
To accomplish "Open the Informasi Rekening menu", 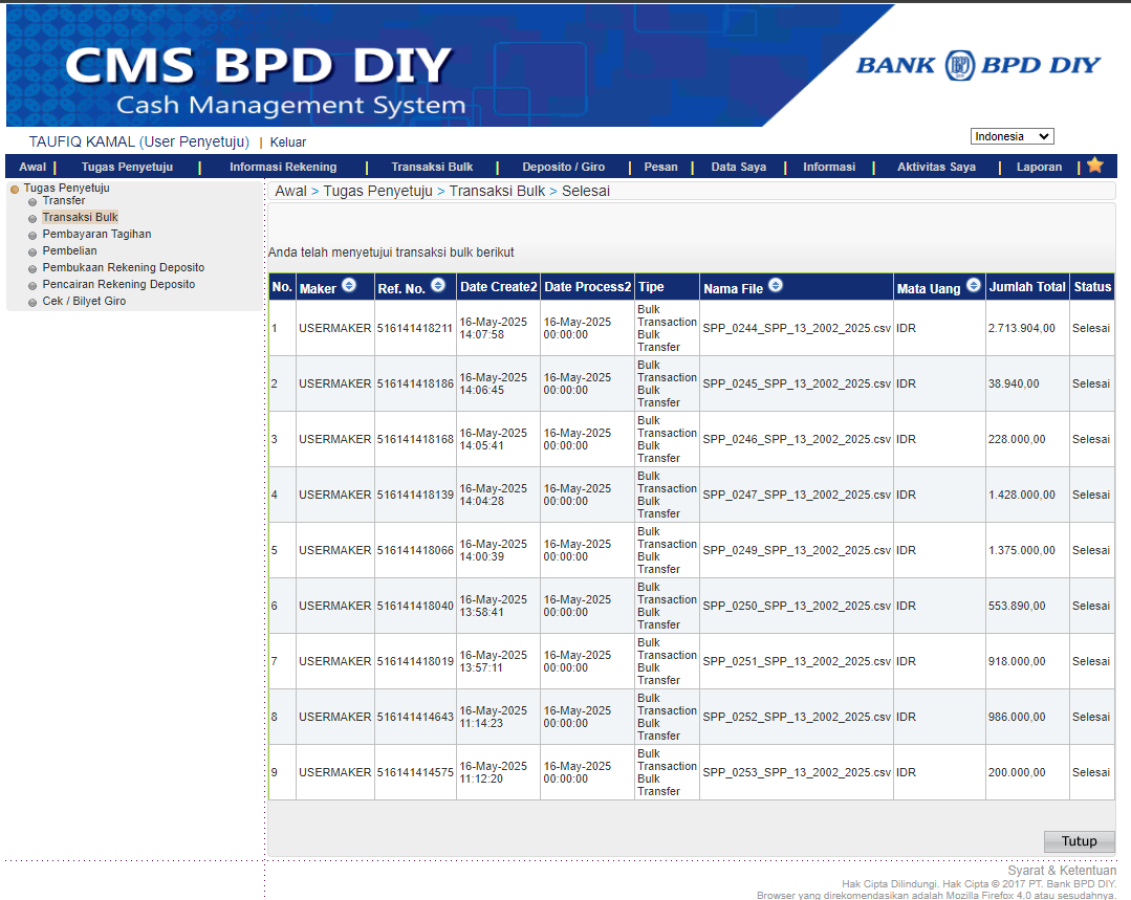I will point(283,167).
